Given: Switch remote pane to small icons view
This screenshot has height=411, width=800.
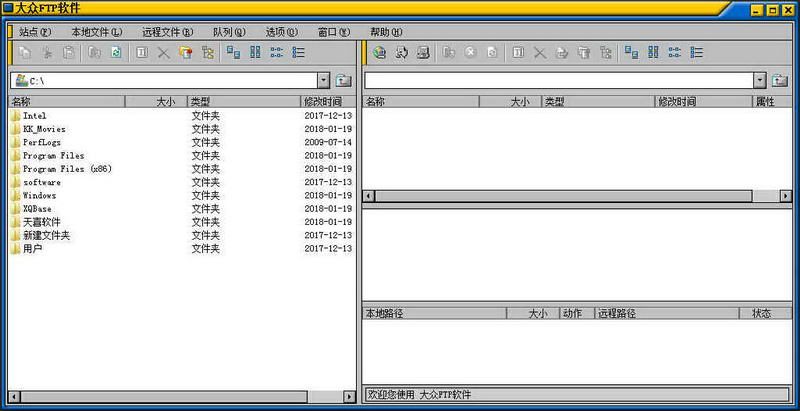Looking at the screenshot, I should (x=653, y=53).
